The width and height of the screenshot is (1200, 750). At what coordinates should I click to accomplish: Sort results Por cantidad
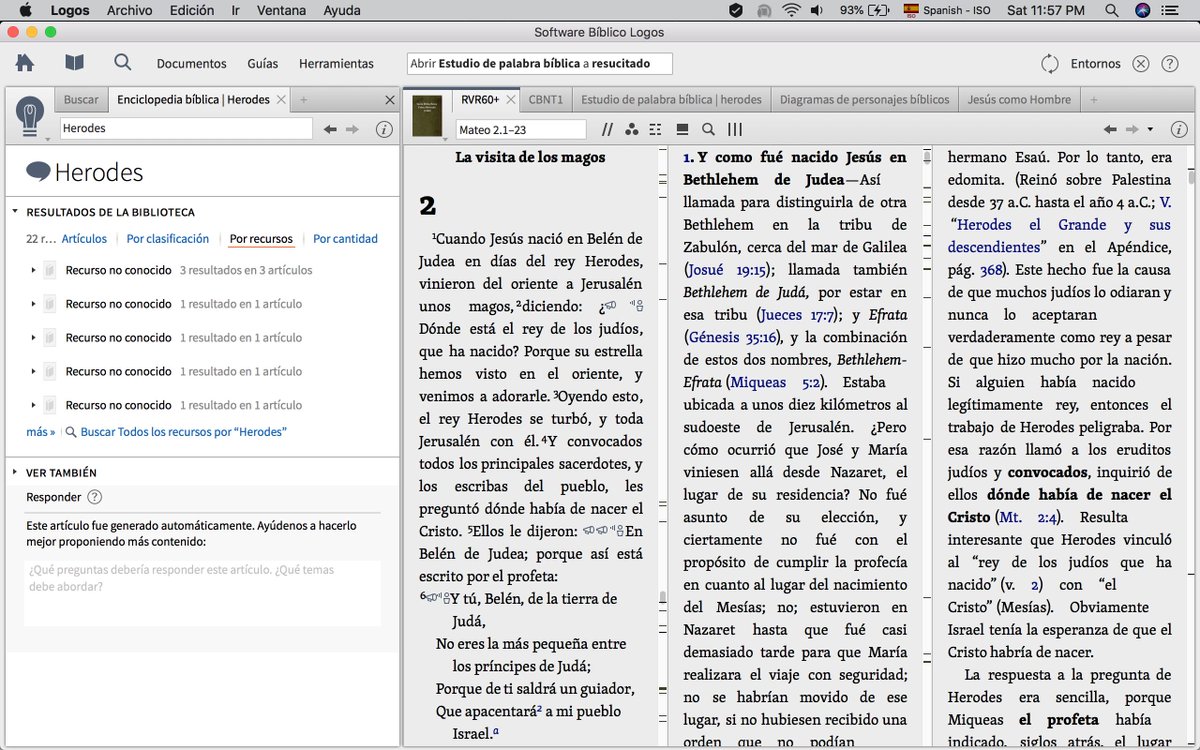[345, 239]
